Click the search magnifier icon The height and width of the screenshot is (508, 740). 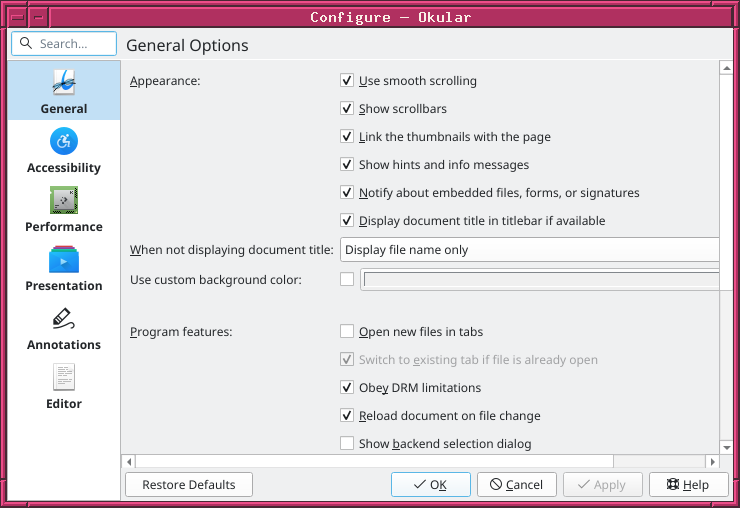pyautogui.click(x=26, y=43)
